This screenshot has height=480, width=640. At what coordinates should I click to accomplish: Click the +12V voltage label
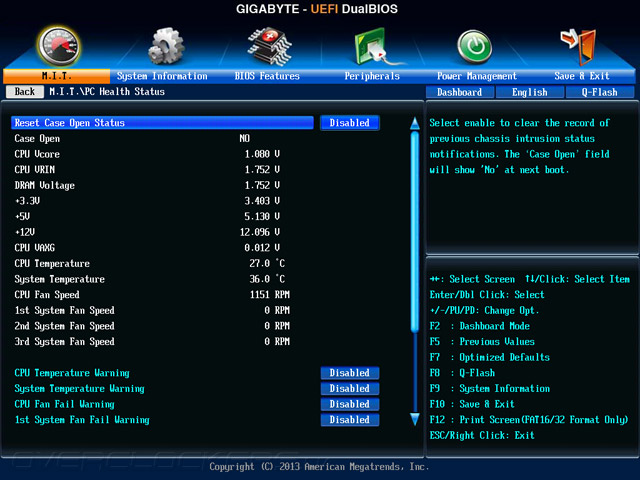pyautogui.click(x=25, y=232)
